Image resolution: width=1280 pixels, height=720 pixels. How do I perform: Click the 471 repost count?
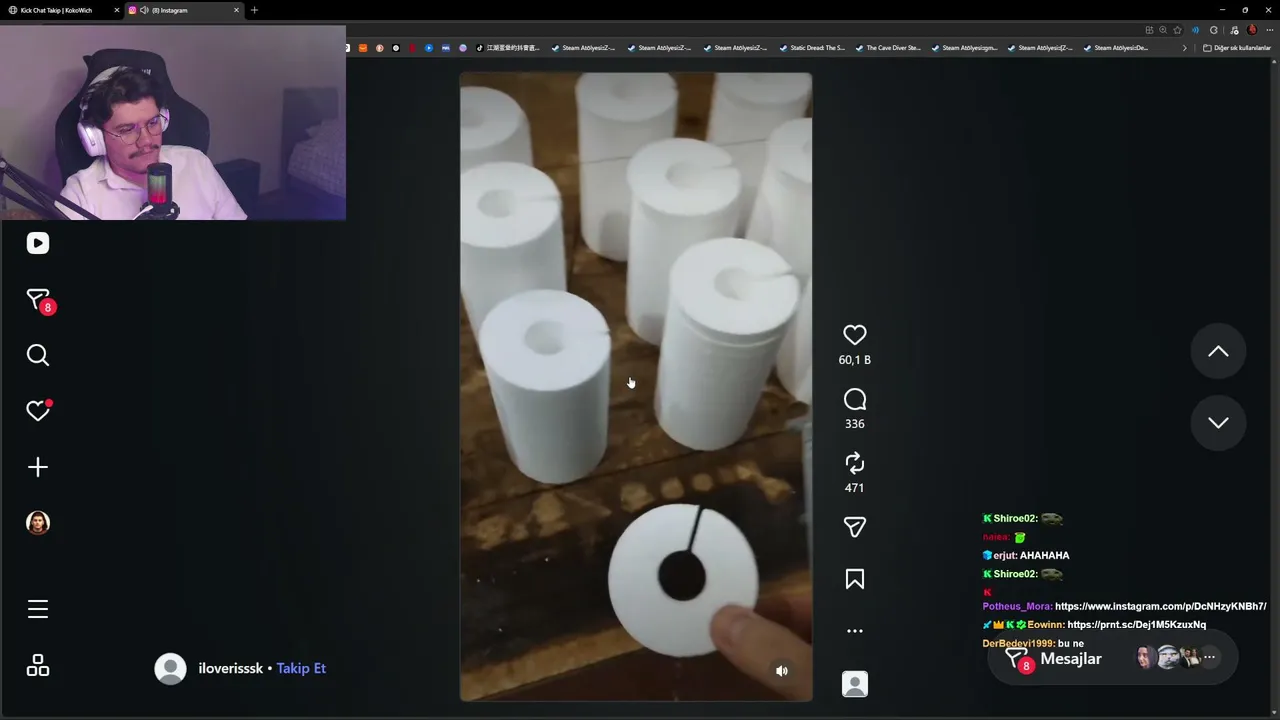coord(855,488)
